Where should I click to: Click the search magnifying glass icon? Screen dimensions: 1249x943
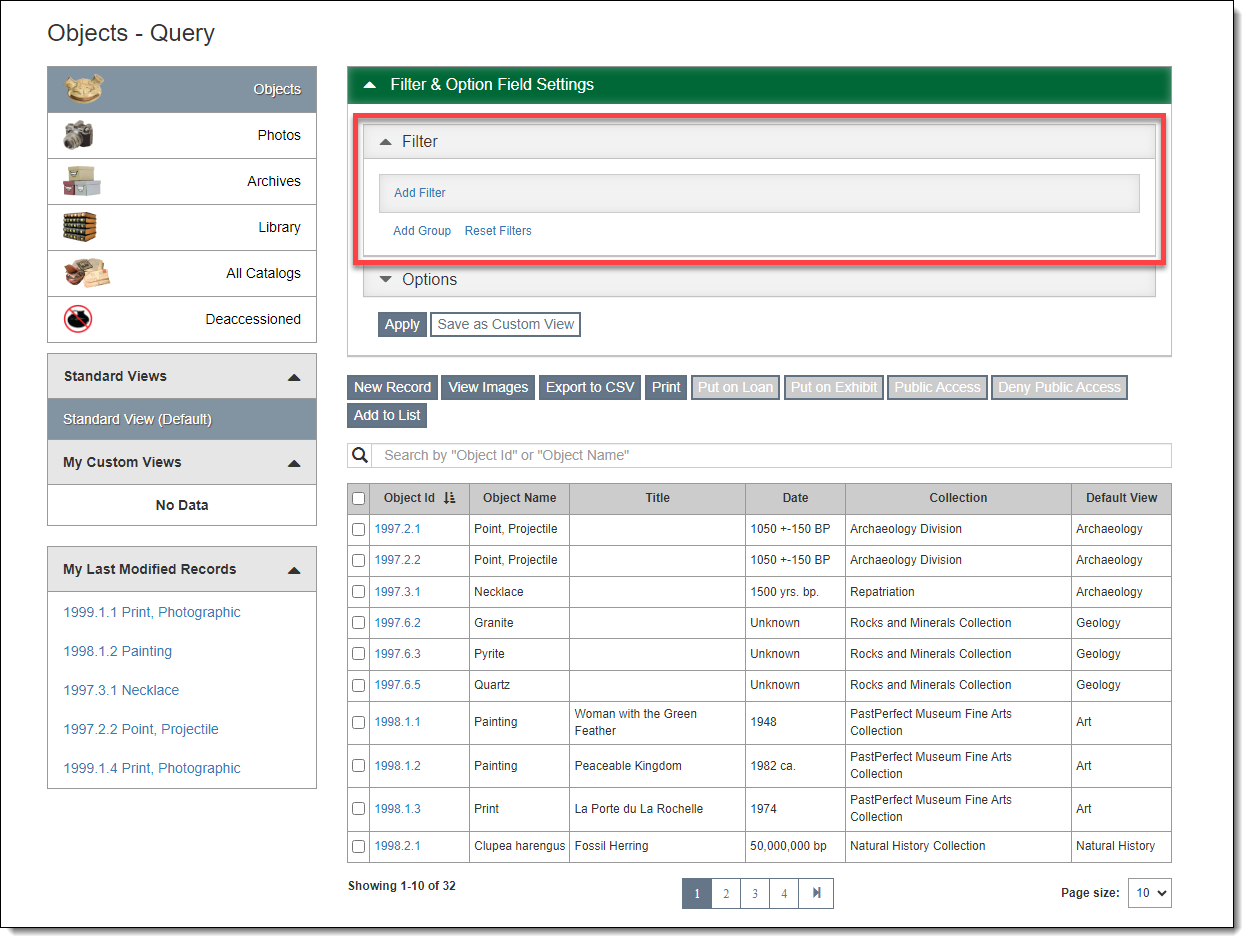point(360,455)
